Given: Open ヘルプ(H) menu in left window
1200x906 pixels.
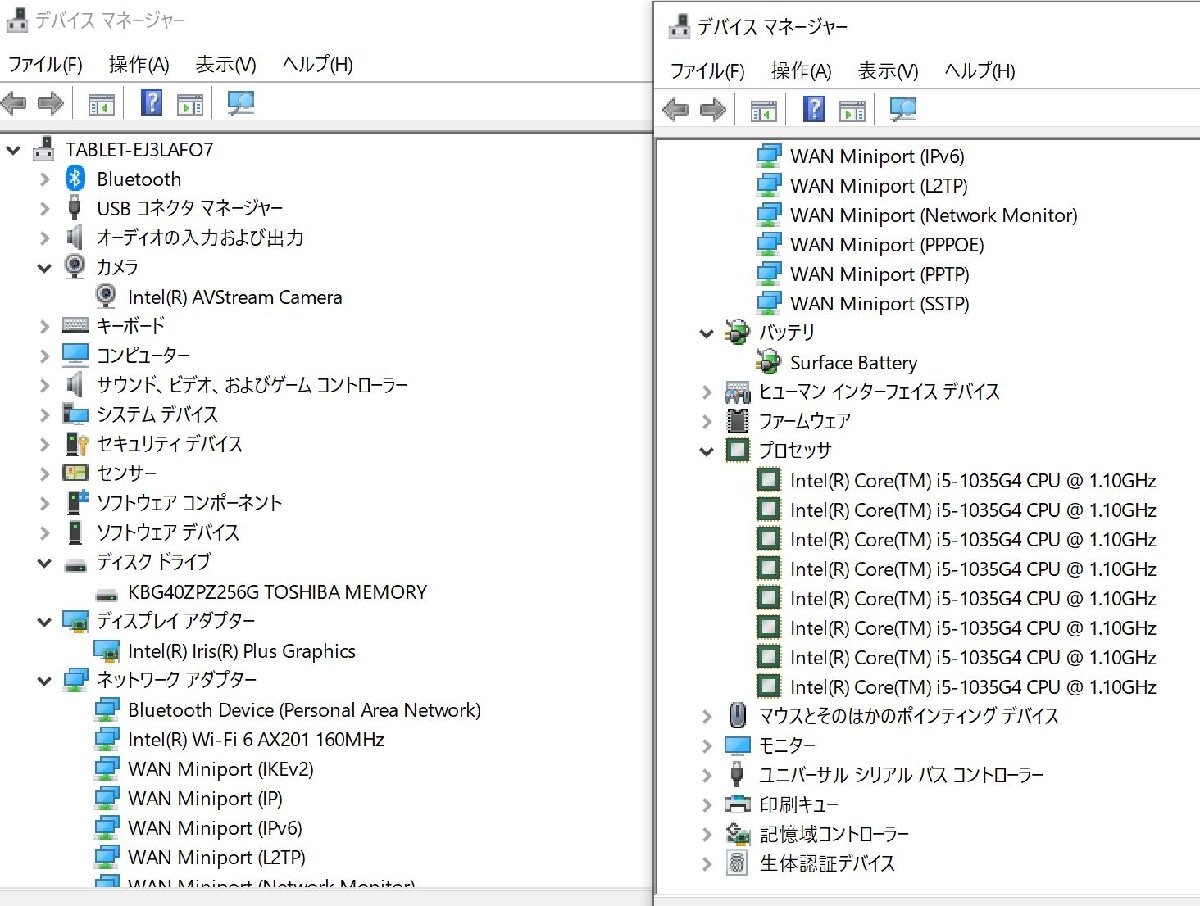Looking at the screenshot, I should tap(317, 65).
